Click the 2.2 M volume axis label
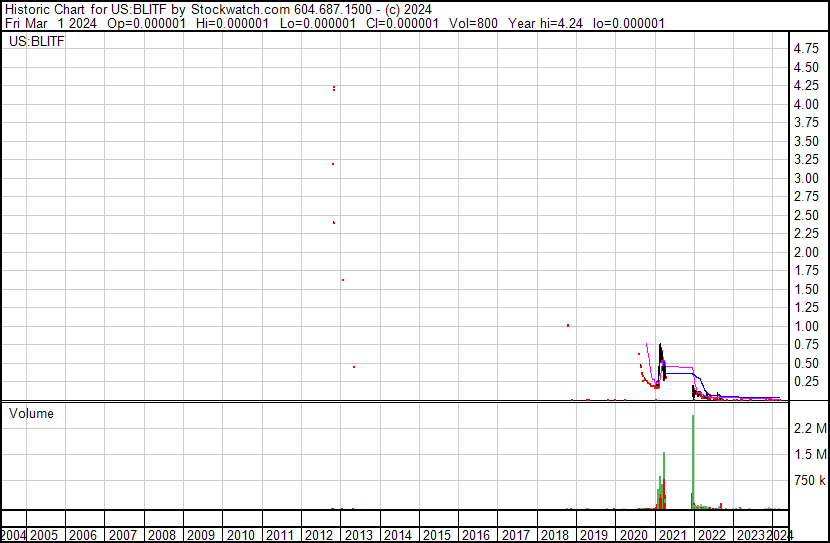The height and width of the screenshot is (543, 830). 809,429
